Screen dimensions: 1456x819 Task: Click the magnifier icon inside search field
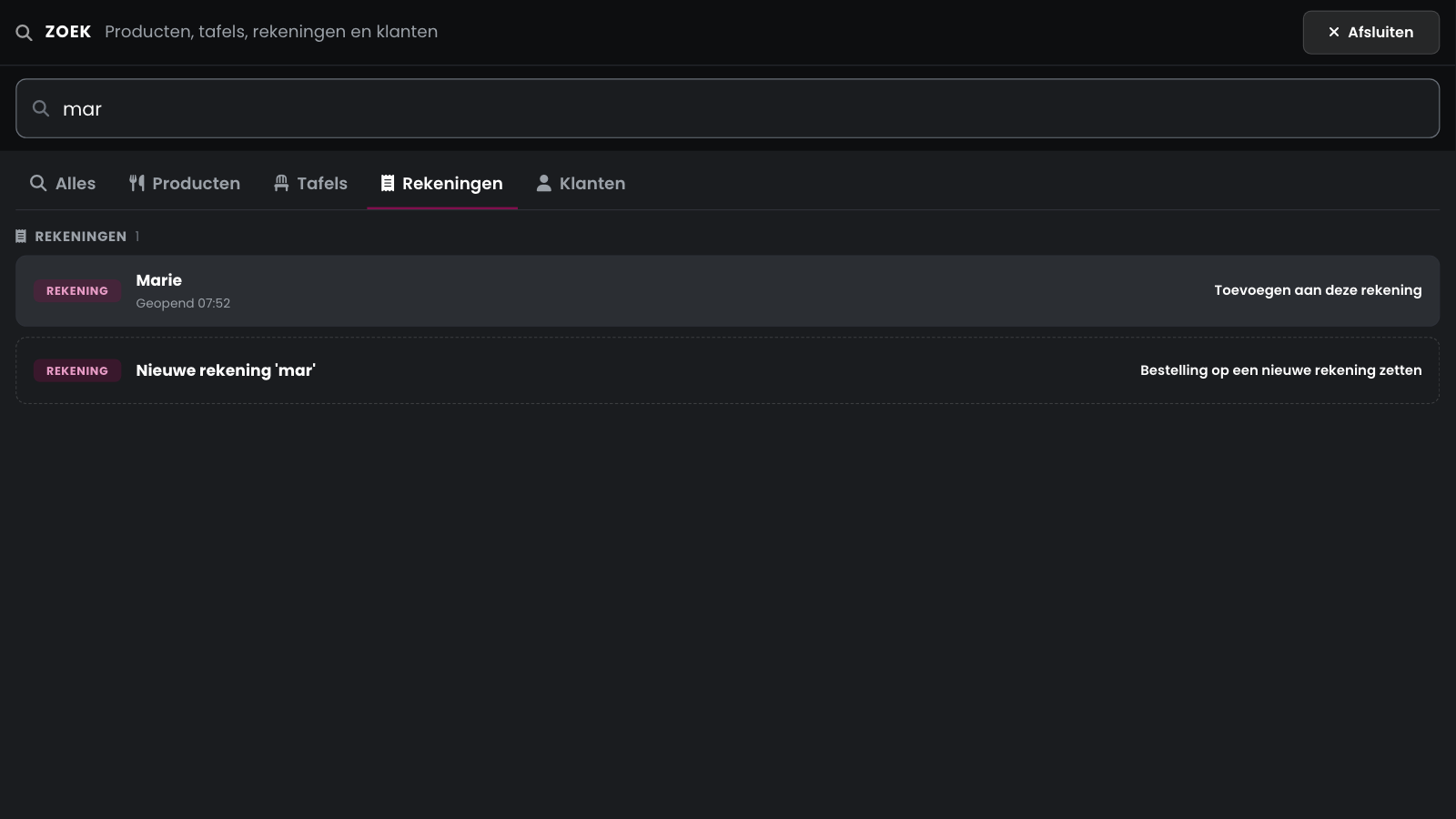click(x=41, y=108)
